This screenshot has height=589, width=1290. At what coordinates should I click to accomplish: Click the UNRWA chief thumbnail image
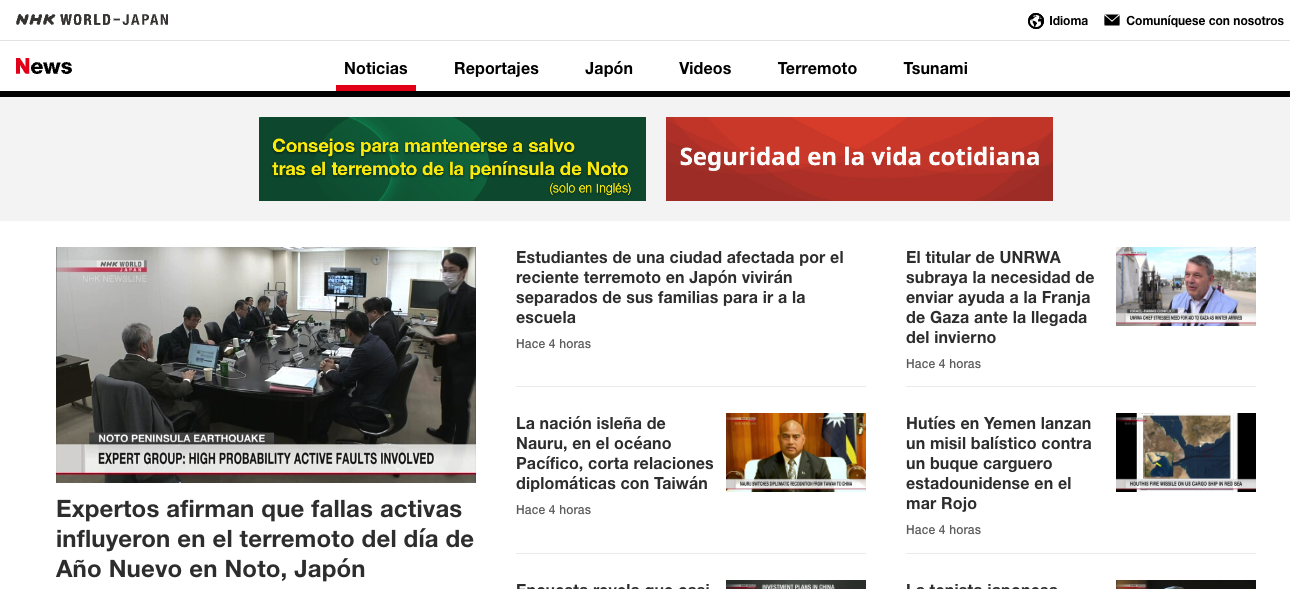pyautogui.click(x=1186, y=286)
